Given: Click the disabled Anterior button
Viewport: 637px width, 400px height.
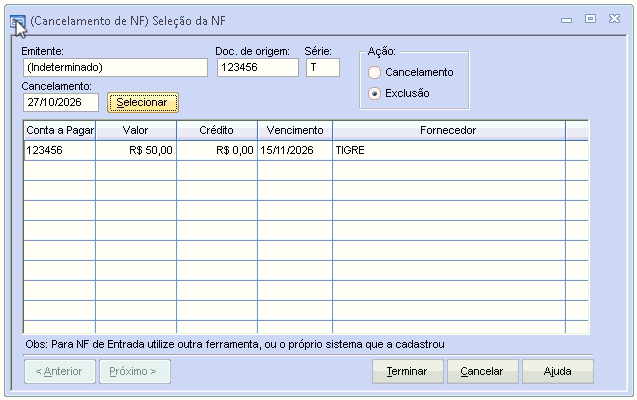Looking at the screenshot, I should [x=60, y=371].
